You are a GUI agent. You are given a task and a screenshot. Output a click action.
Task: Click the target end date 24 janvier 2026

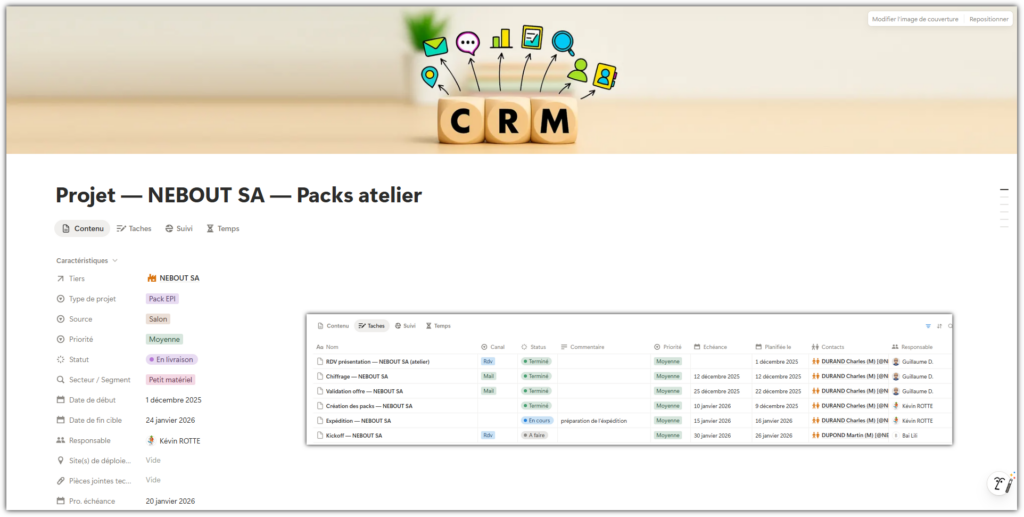click(170, 420)
